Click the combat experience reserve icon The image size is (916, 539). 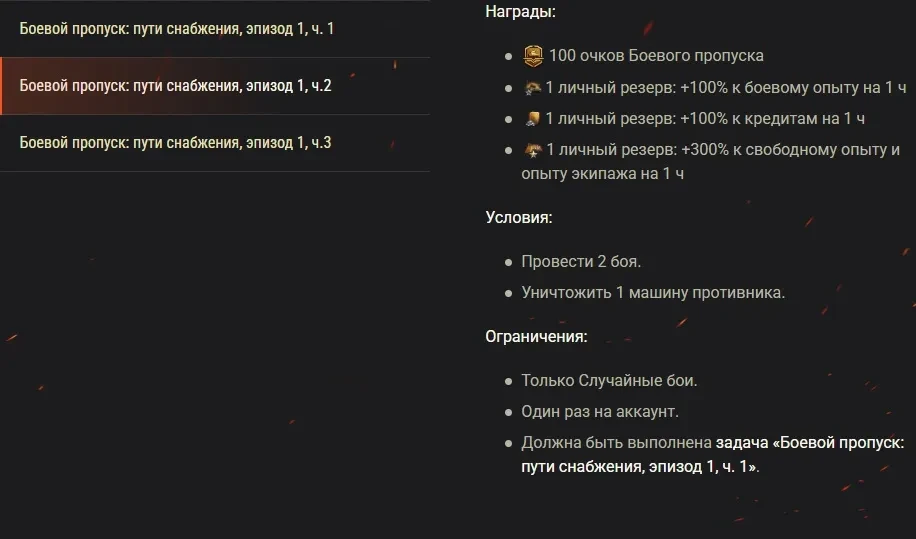click(532, 87)
